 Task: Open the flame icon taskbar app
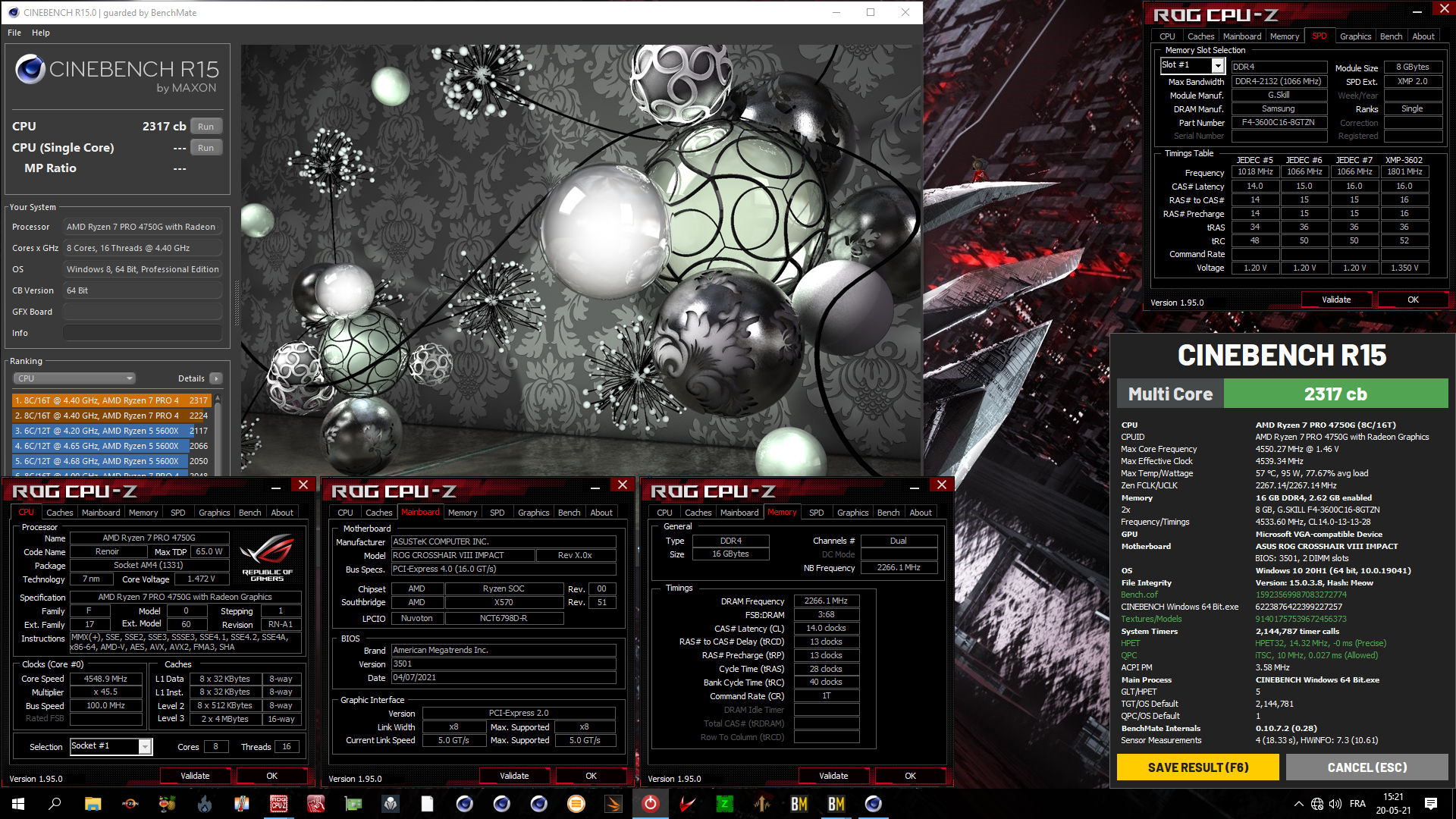[x=205, y=804]
